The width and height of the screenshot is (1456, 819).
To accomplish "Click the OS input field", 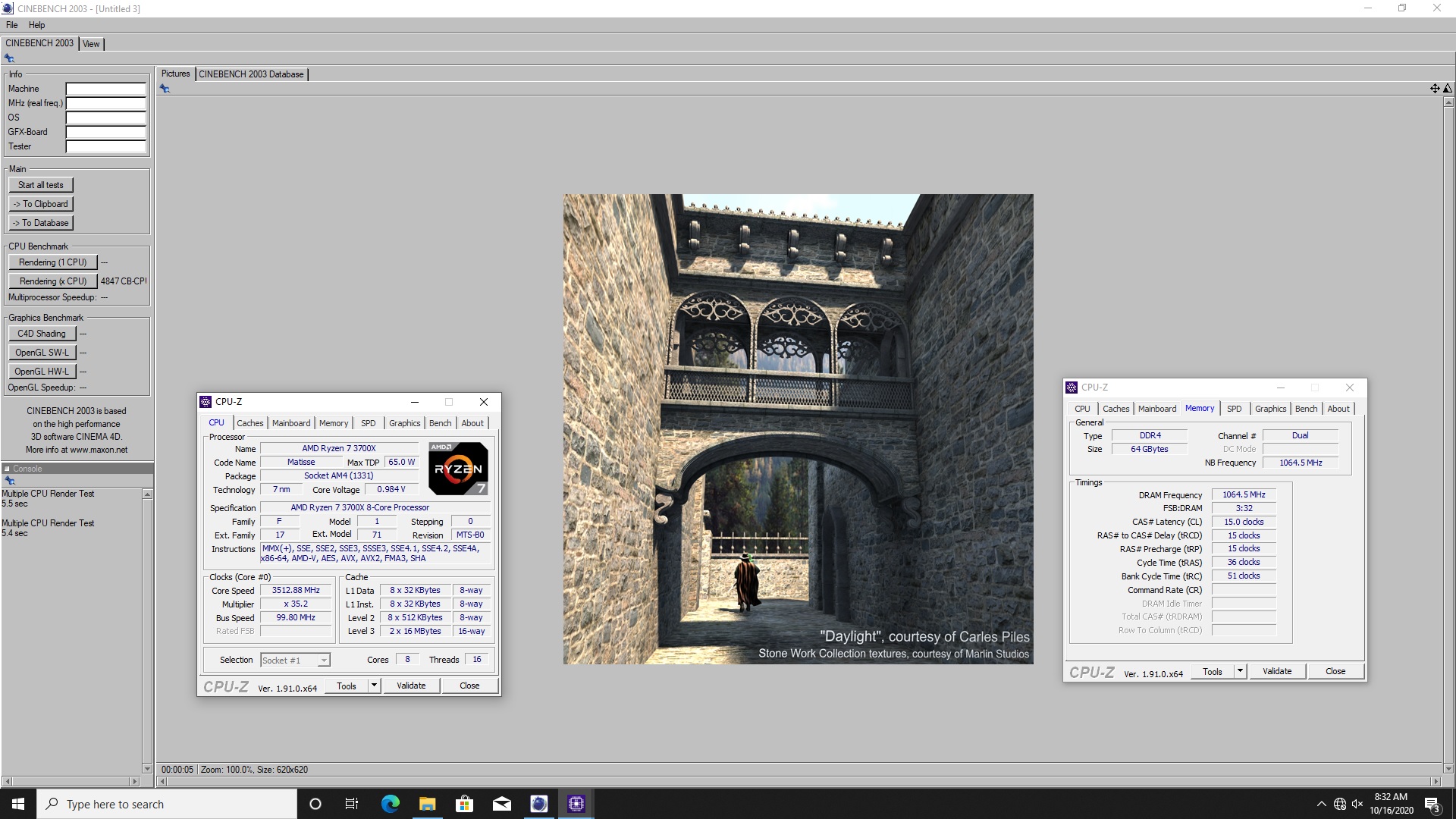I will (x=105, y=118).
